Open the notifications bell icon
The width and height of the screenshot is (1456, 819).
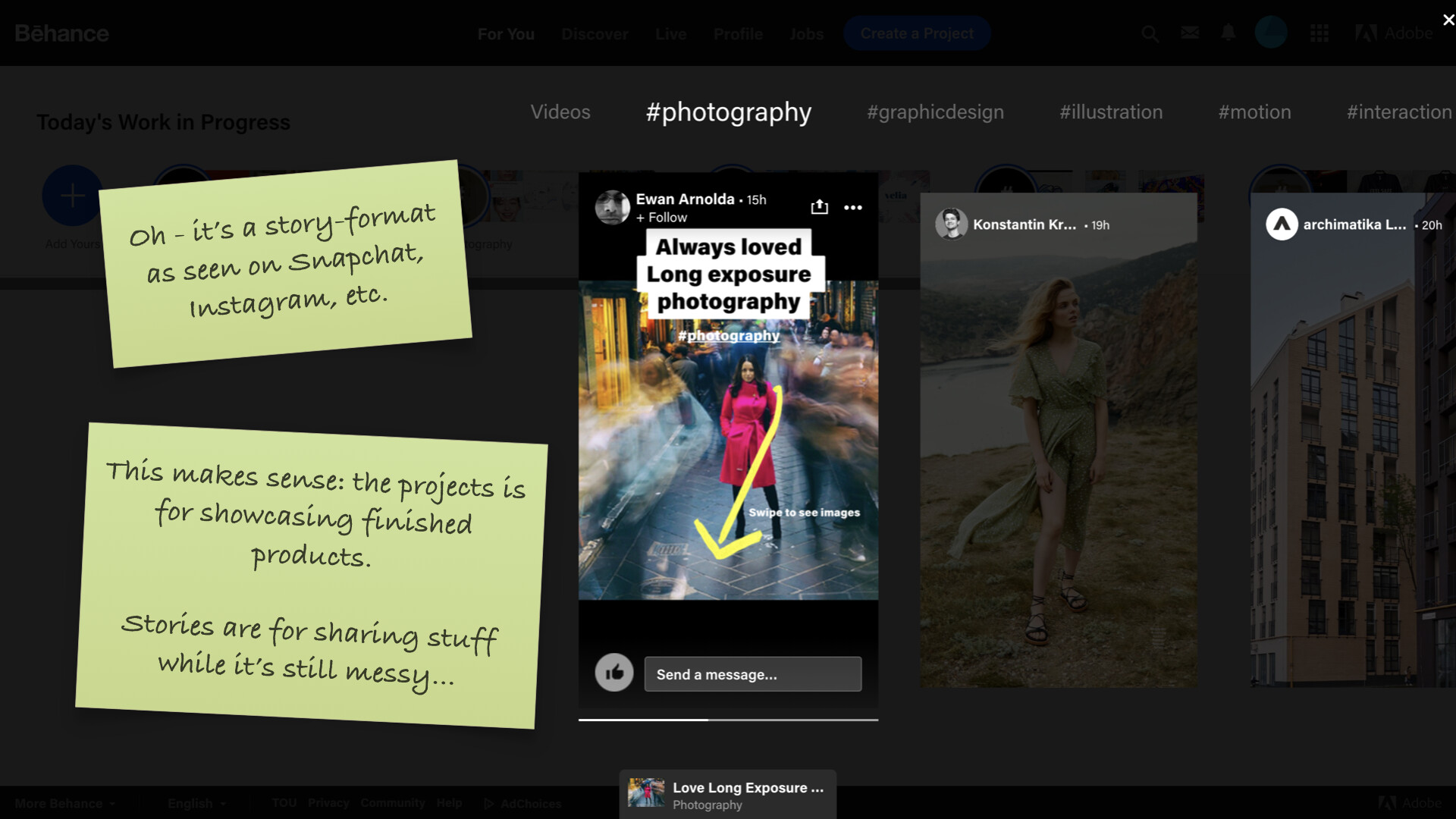click(1228, 33)
